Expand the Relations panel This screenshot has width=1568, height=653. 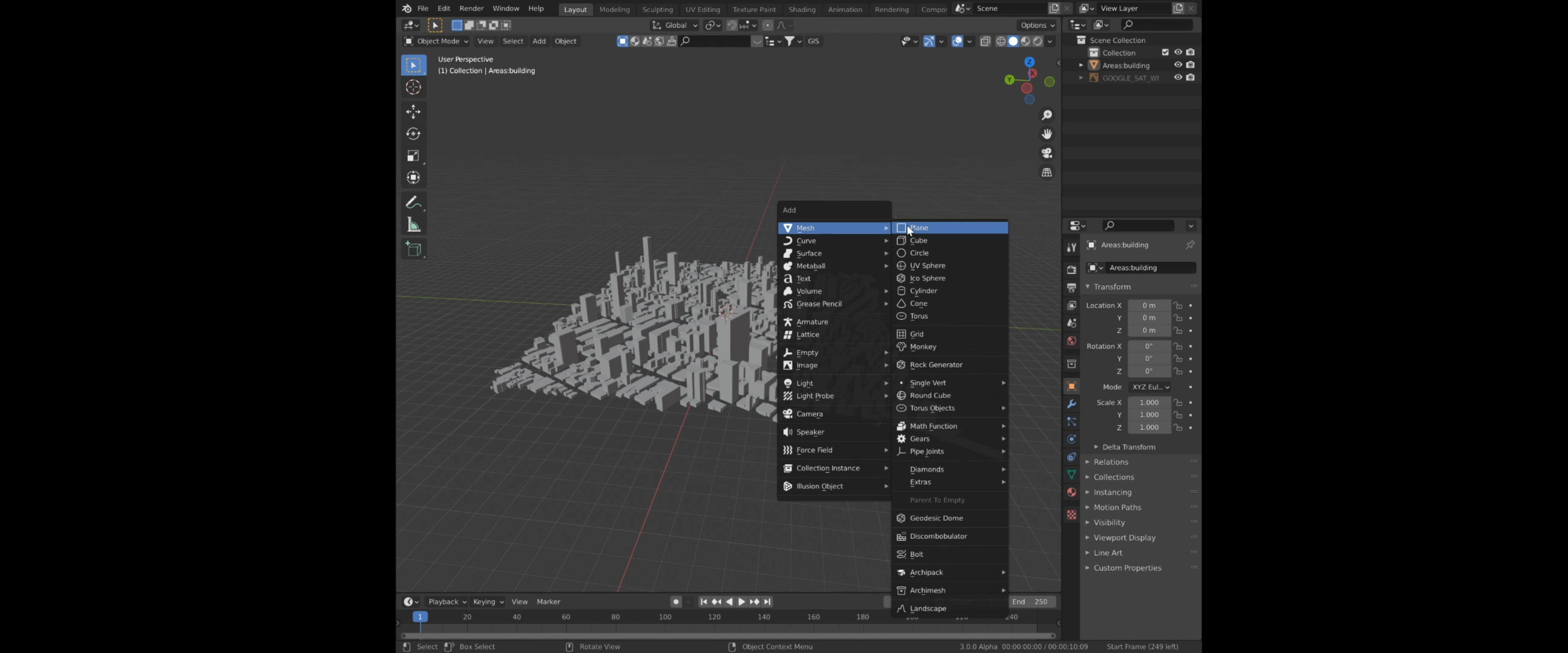pos(1111,462)
